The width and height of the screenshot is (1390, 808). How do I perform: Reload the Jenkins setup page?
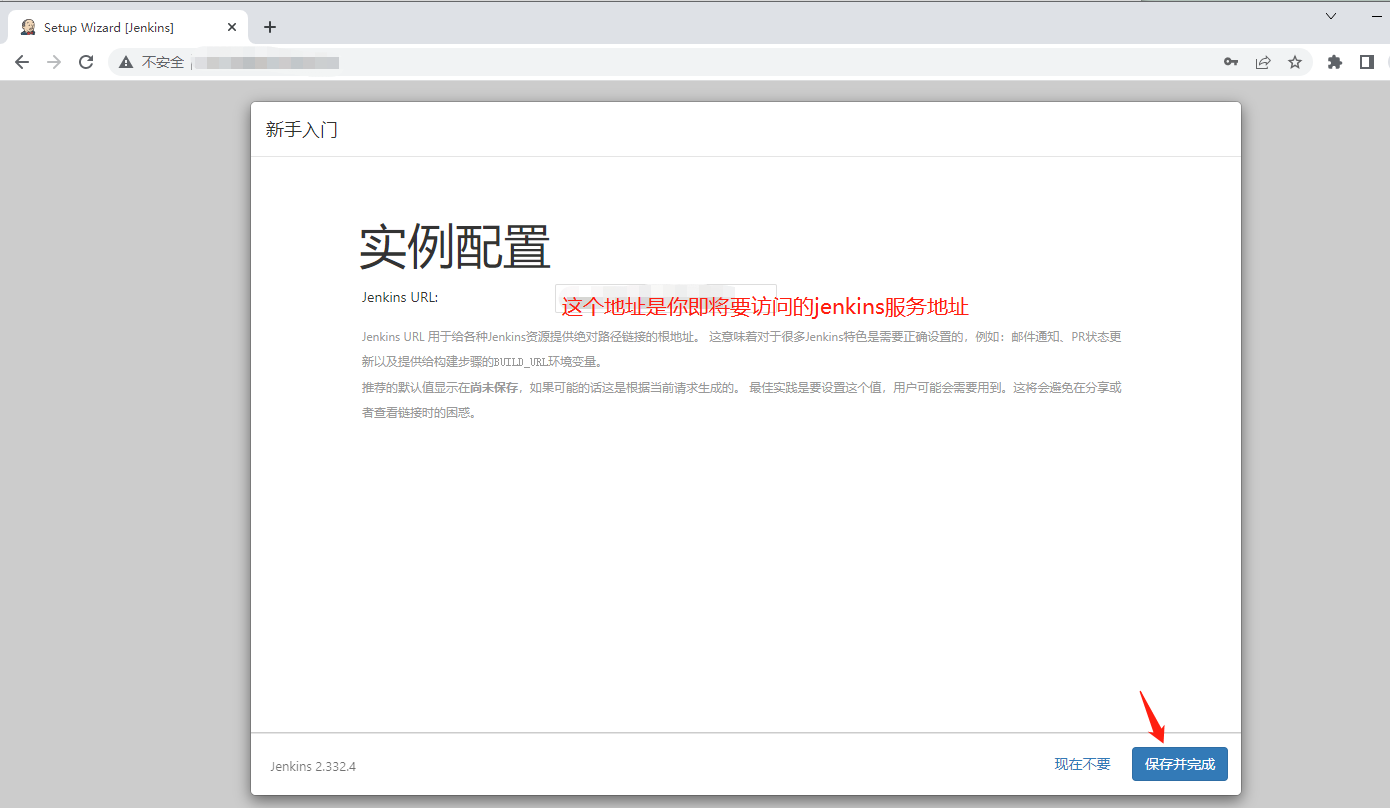coord(86,62)
